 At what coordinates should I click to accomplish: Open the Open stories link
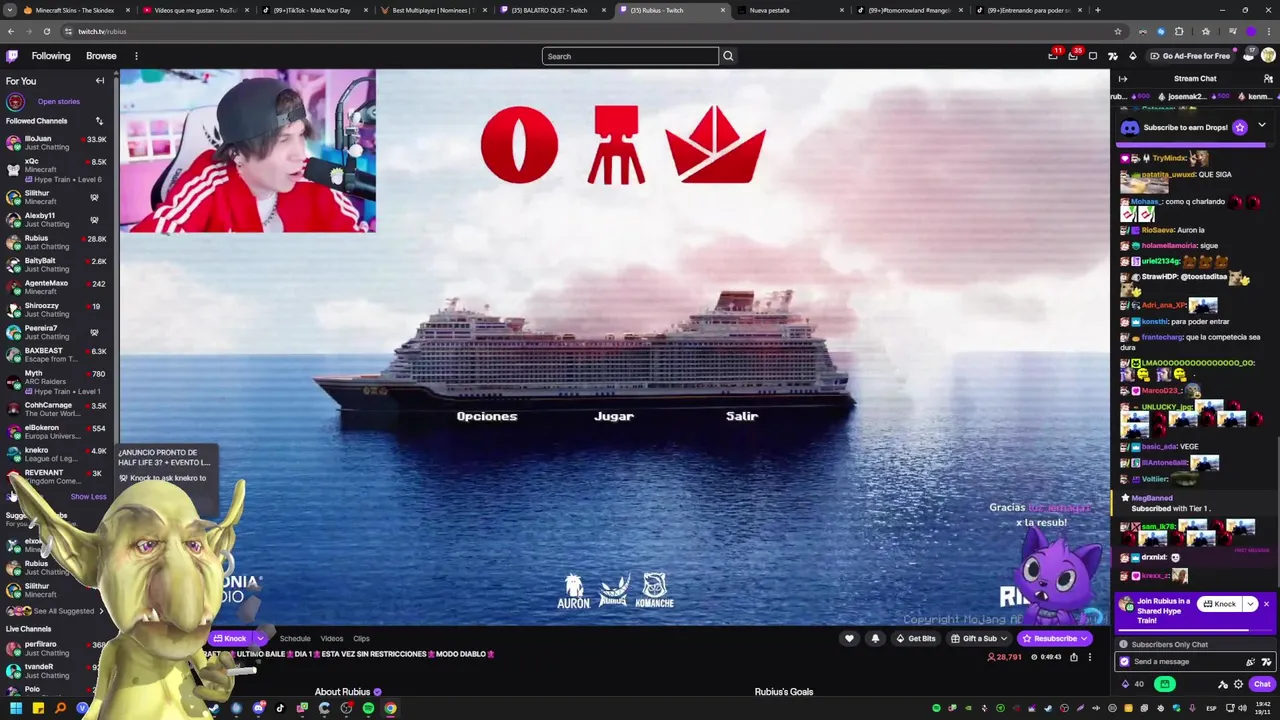[x=59, y=101]
